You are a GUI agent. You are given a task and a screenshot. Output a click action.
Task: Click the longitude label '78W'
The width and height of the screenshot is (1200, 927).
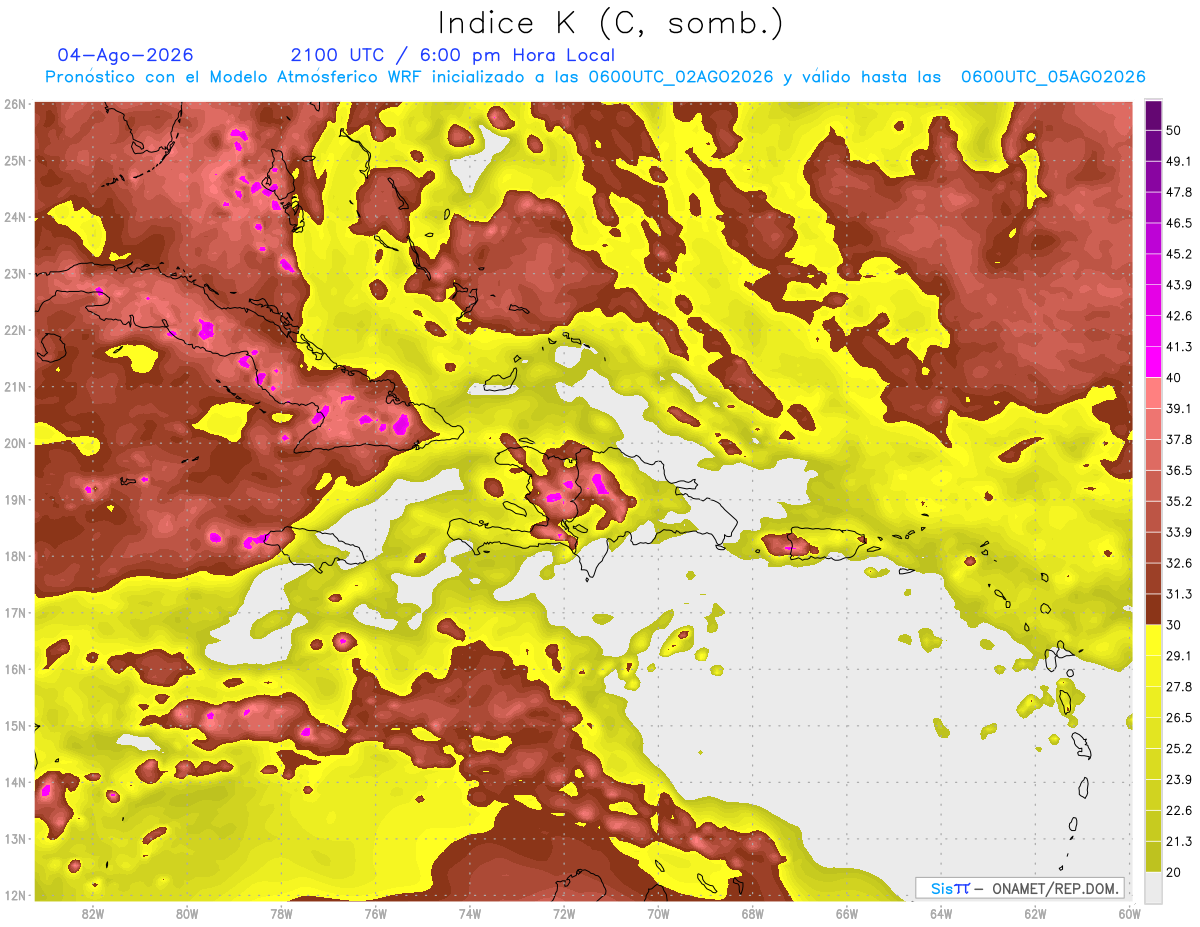(x=281, y=913)
